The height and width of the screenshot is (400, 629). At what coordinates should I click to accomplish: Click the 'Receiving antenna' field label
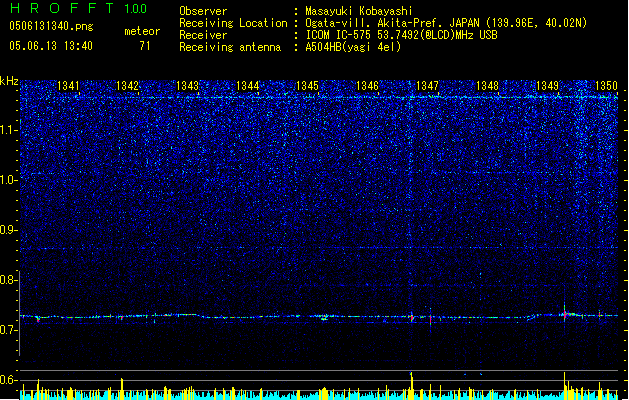(230, 47)
